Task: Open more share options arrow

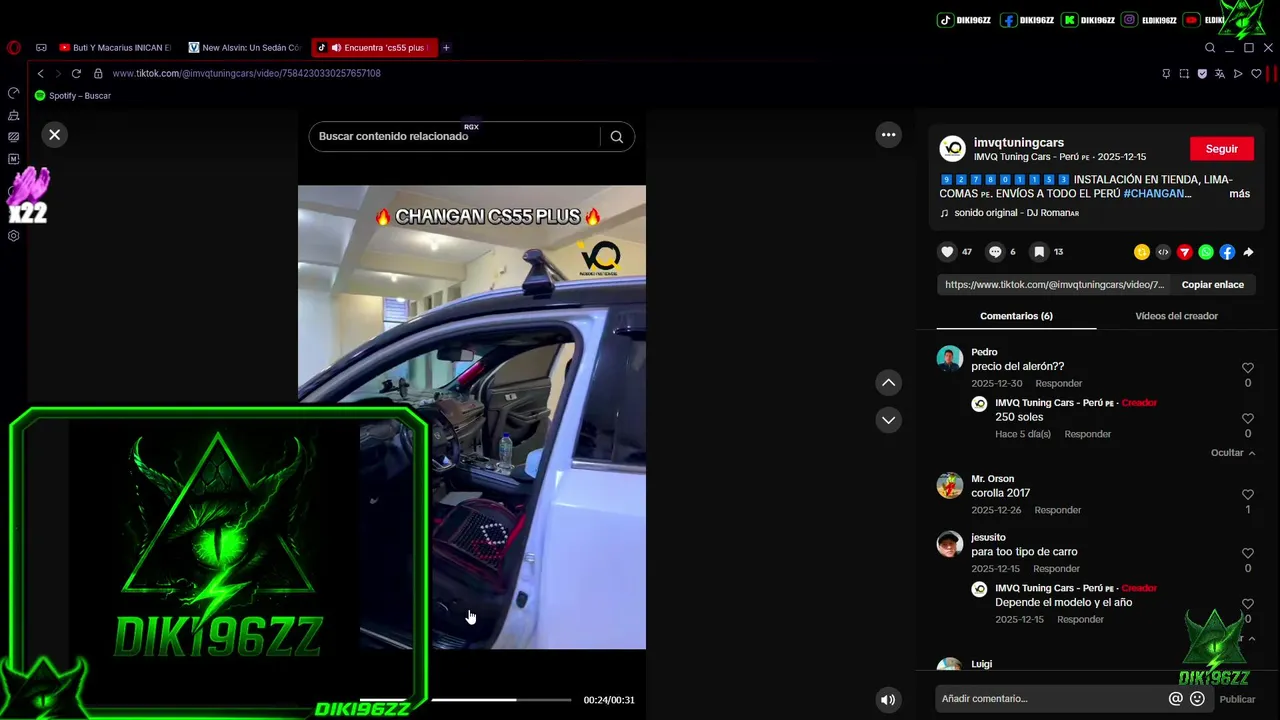Action: coord(1248,252)
